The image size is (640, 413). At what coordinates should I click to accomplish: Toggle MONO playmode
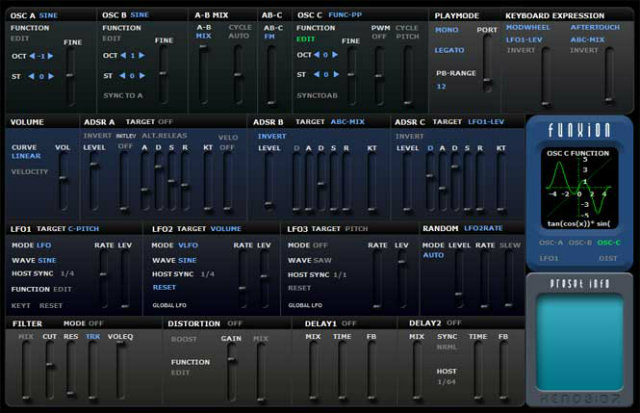tap(447, 30)
